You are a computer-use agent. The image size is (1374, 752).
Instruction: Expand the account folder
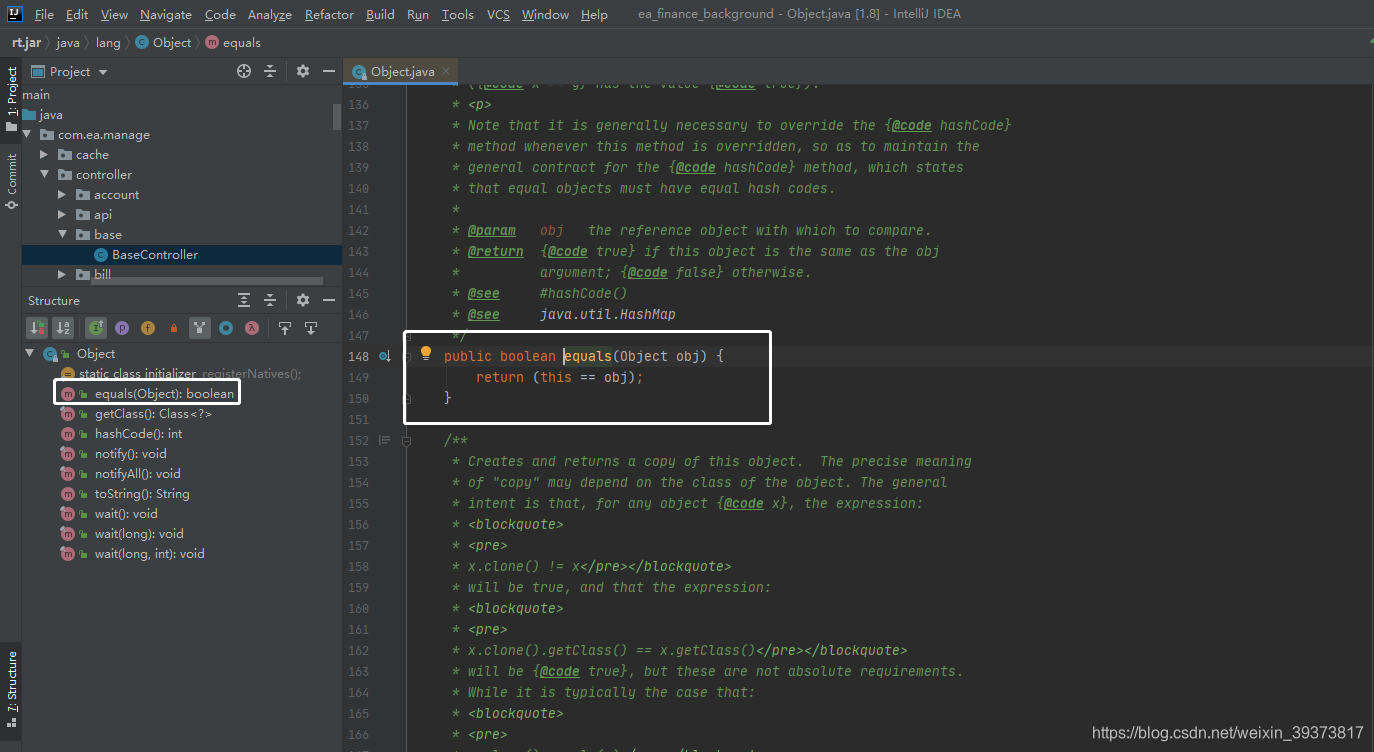tap(62, 195)
